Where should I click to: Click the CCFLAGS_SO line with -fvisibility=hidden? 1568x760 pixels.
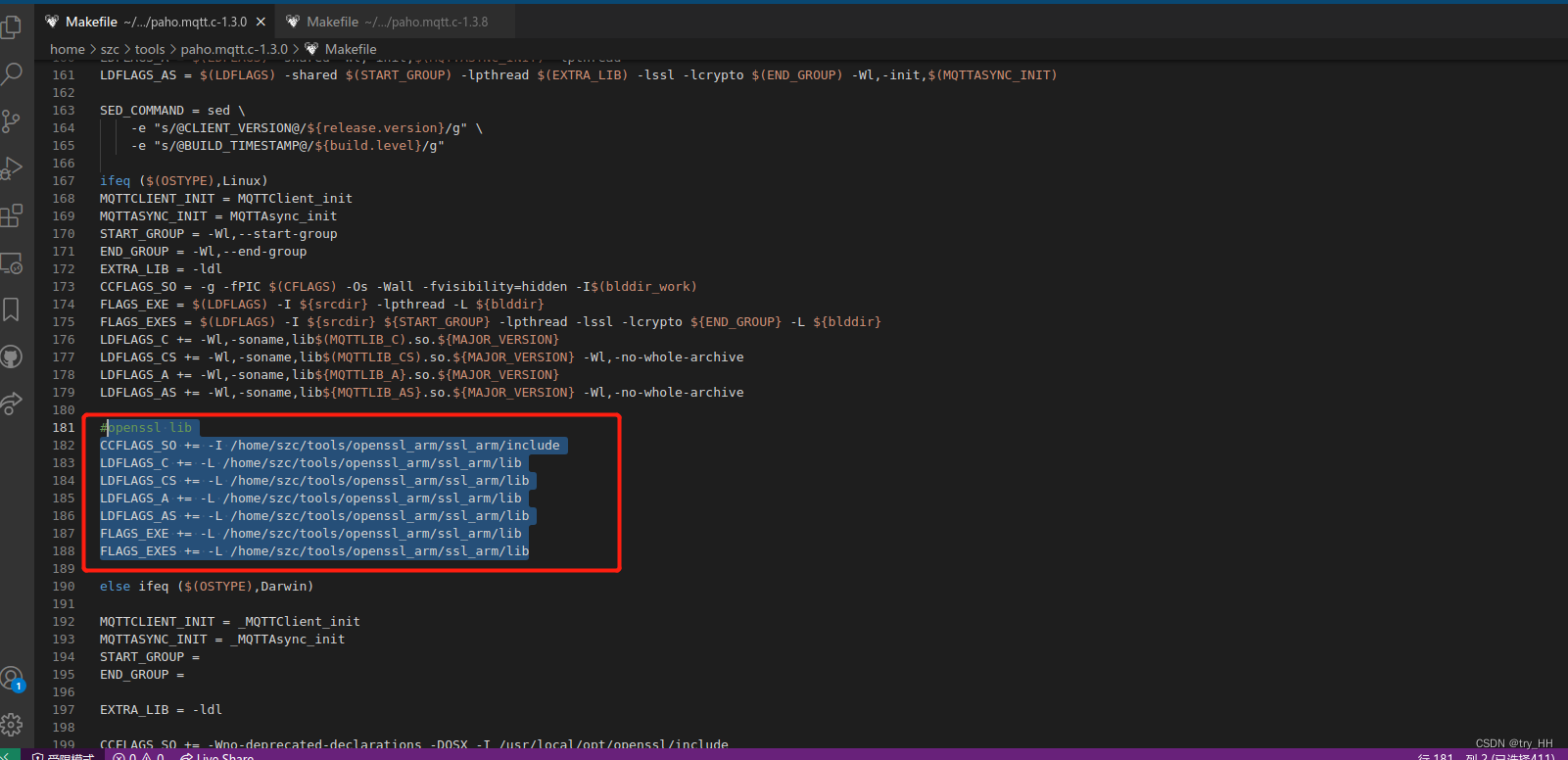click(x=399, y=286)
